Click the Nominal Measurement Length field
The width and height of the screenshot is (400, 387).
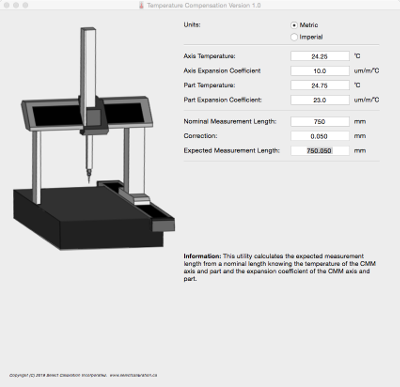(x=320, y=121)
